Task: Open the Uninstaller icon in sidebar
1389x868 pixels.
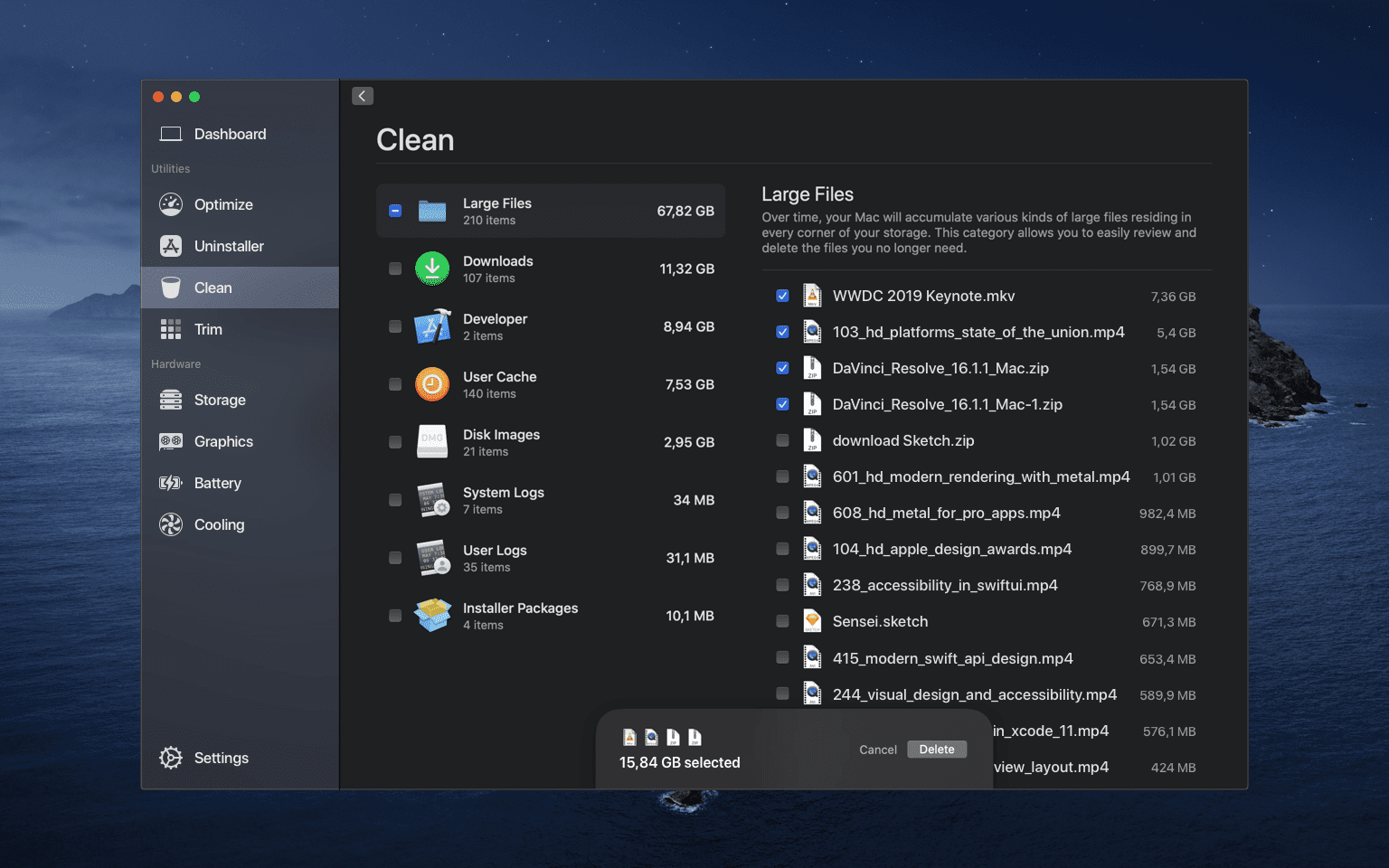Action: coord(171,246)
